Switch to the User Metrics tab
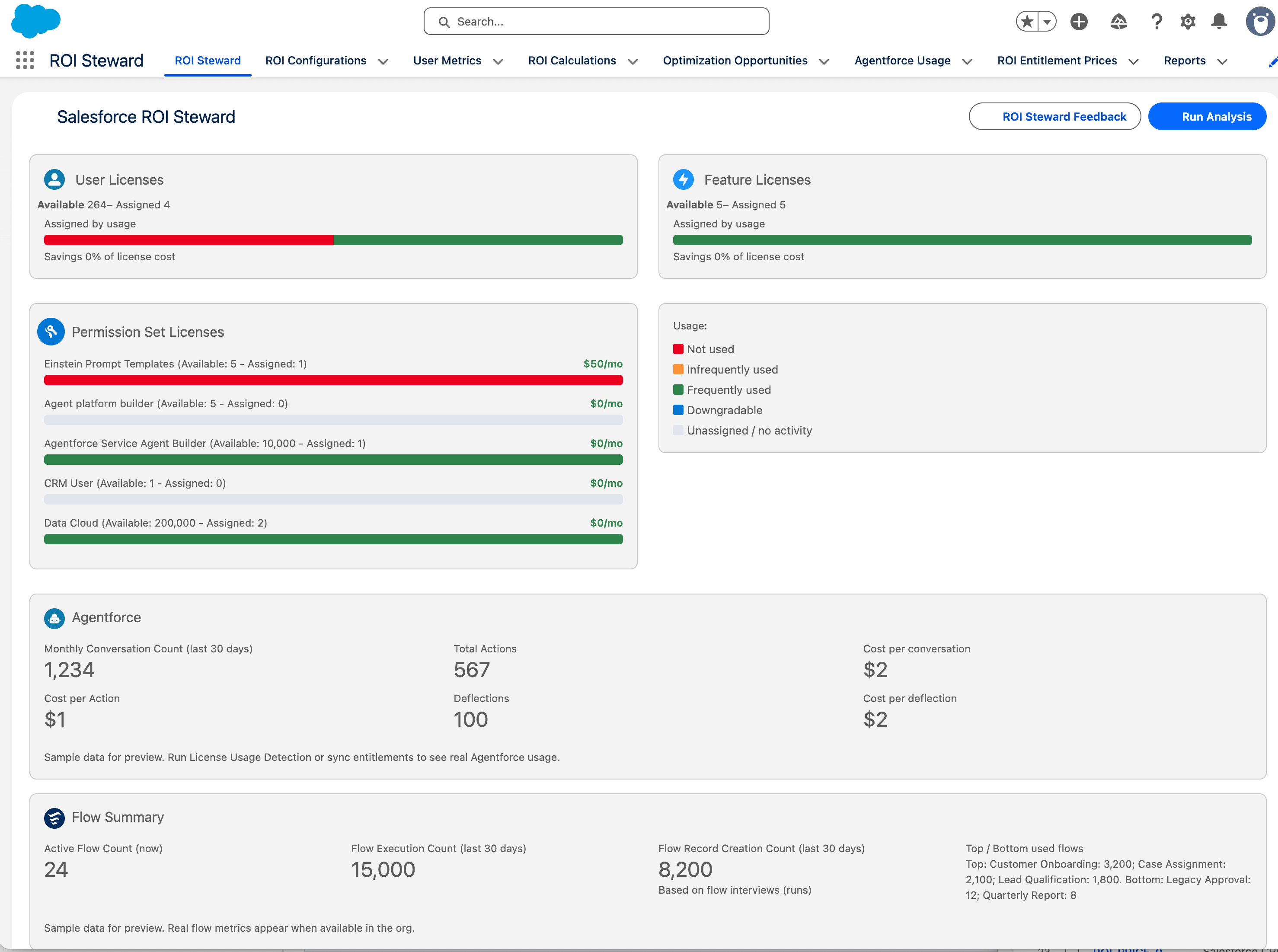The width and height of the screenshot is (1278, 952). [x=447, y=61]
